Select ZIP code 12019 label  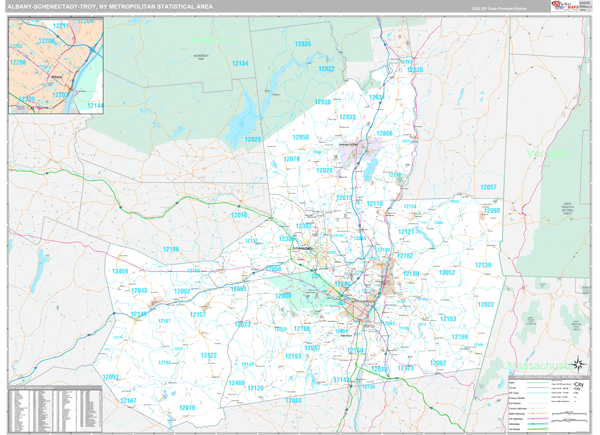(344, 198)
